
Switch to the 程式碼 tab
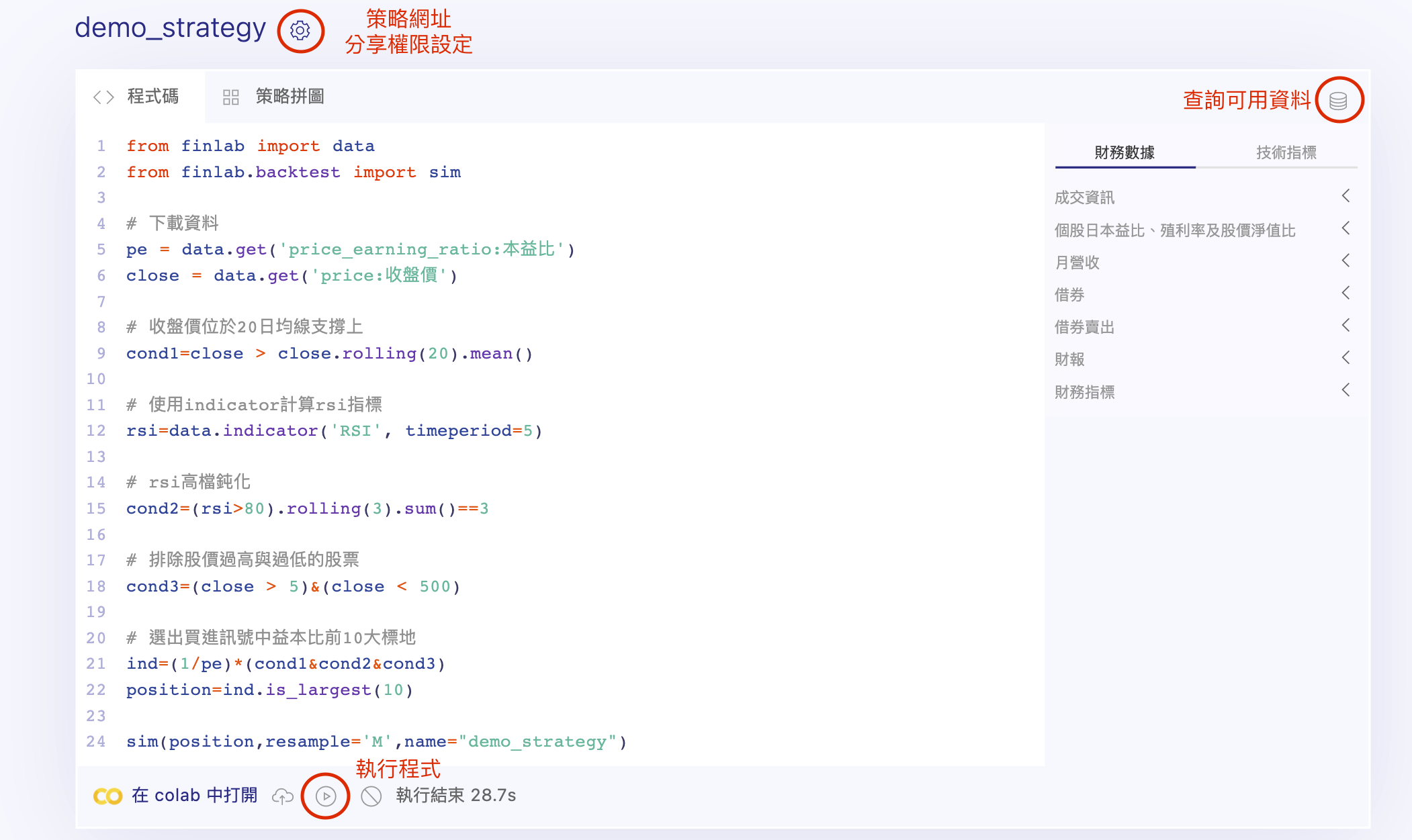click(152, 97)
